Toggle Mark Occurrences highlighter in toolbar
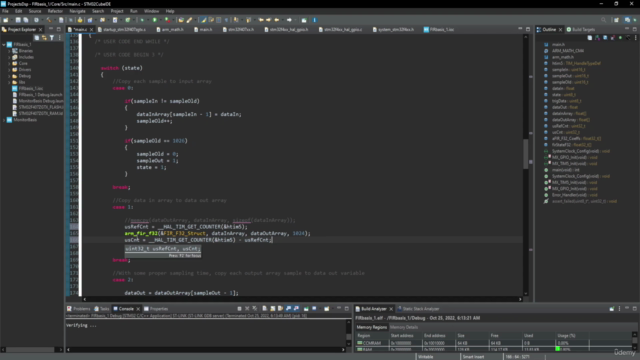The image size is (640, 360). coord(203,20)
